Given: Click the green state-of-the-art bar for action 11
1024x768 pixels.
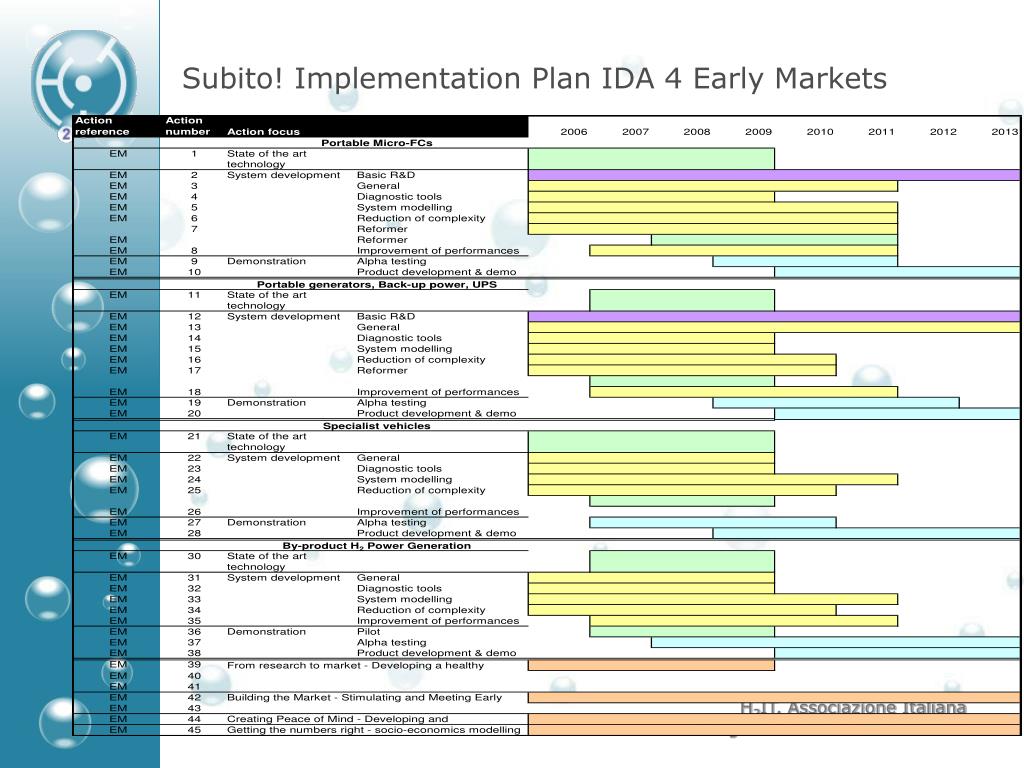Looking at the screenshot, I should (682, 300).
